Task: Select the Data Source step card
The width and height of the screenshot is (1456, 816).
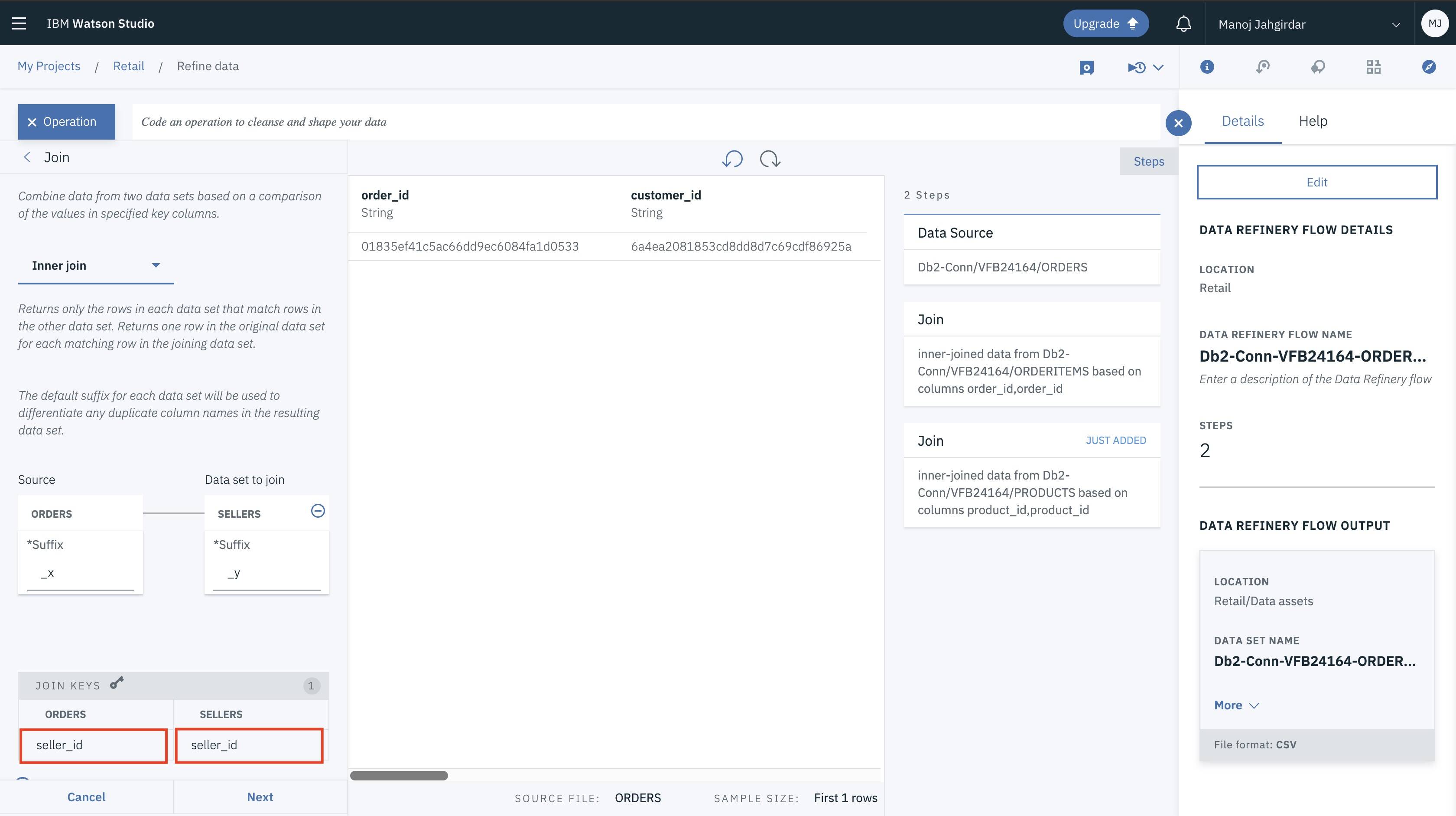Action: coord(1031,249)
